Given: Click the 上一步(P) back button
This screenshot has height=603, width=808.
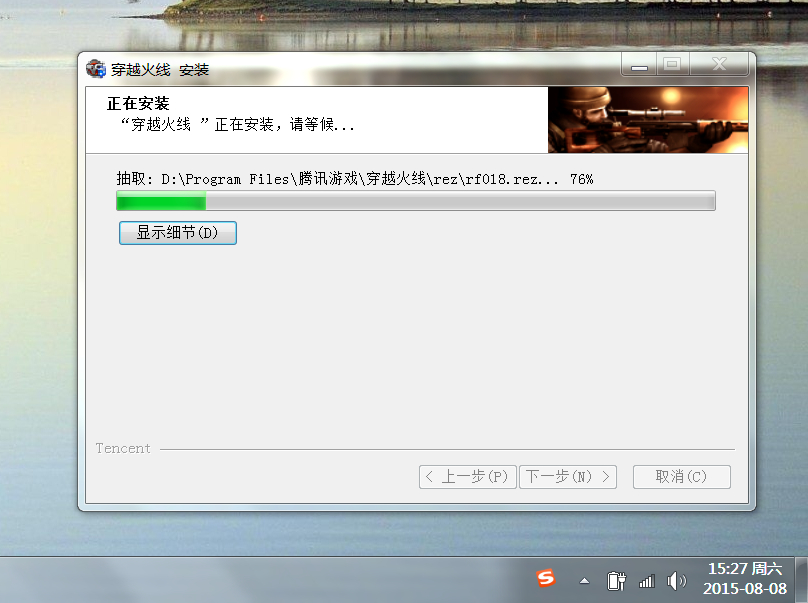Looking at the screenshot, I should [467, 477].
